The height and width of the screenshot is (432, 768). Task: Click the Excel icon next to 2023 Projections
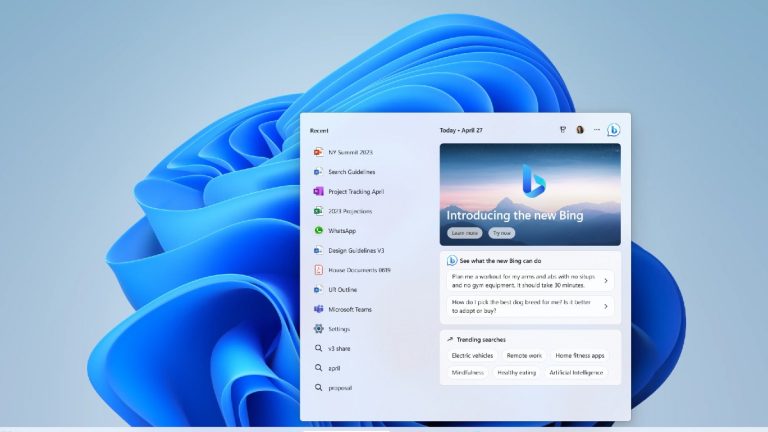point(318,211)
